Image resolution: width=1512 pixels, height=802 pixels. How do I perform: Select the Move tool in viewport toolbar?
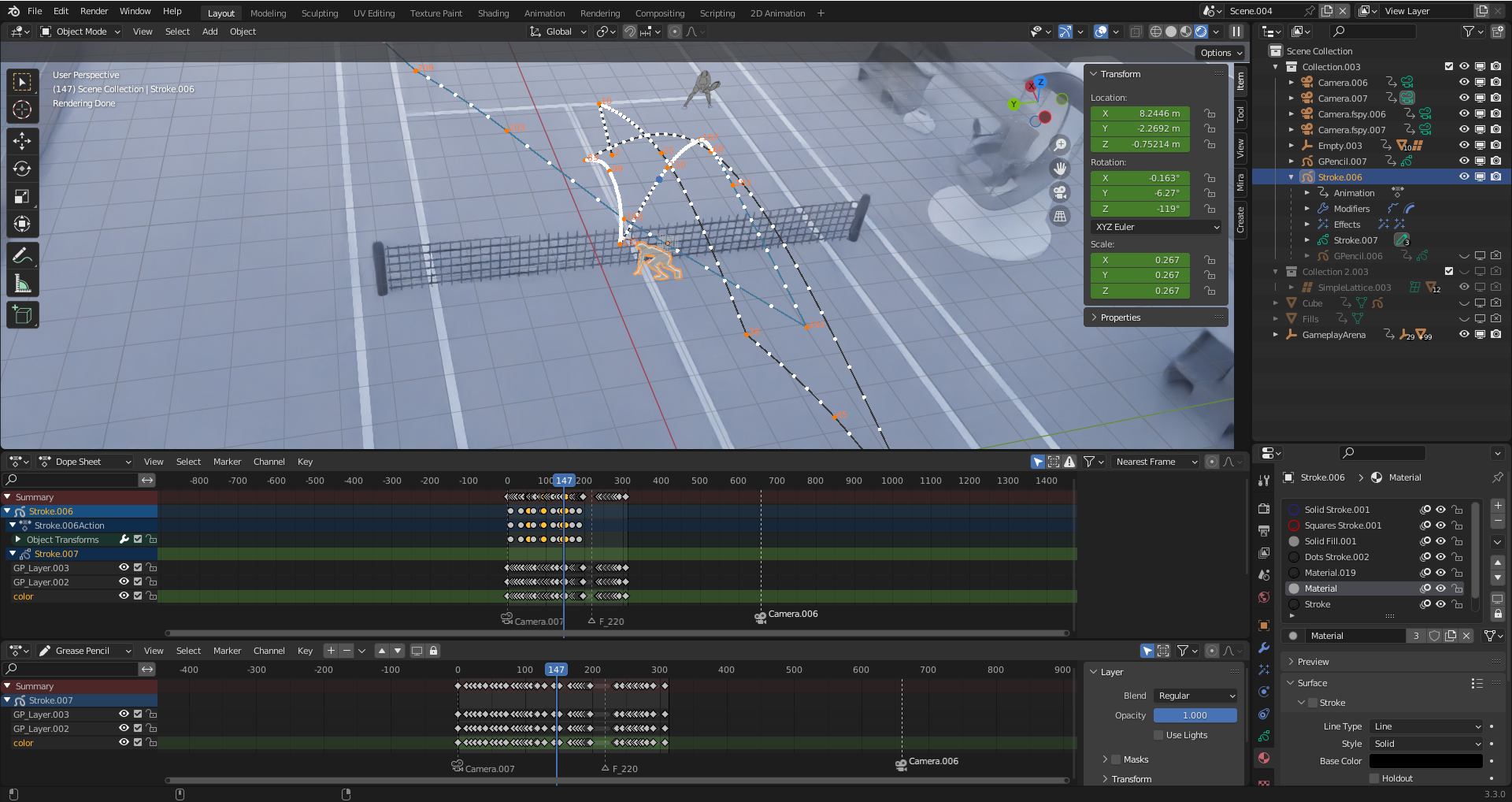coord(22,140)
